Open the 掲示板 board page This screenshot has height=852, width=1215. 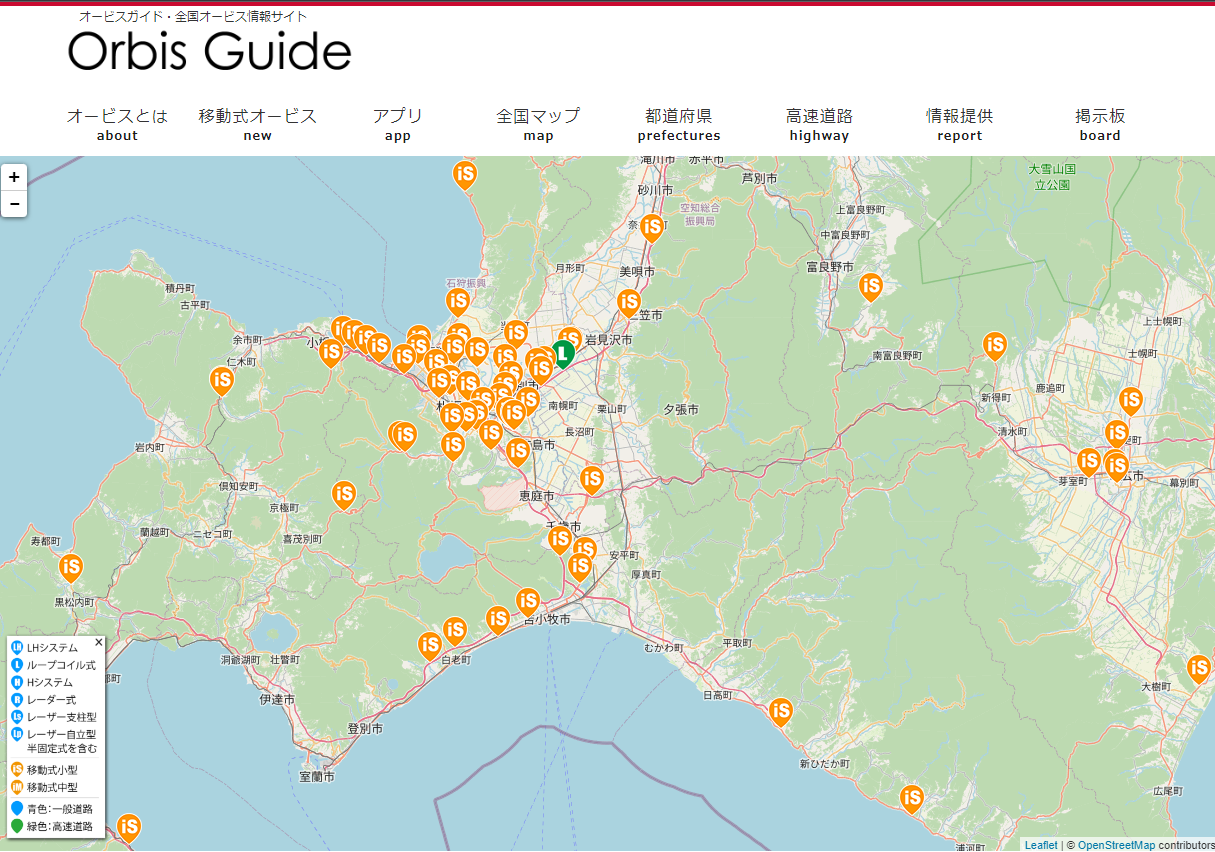coord(1100,124)
